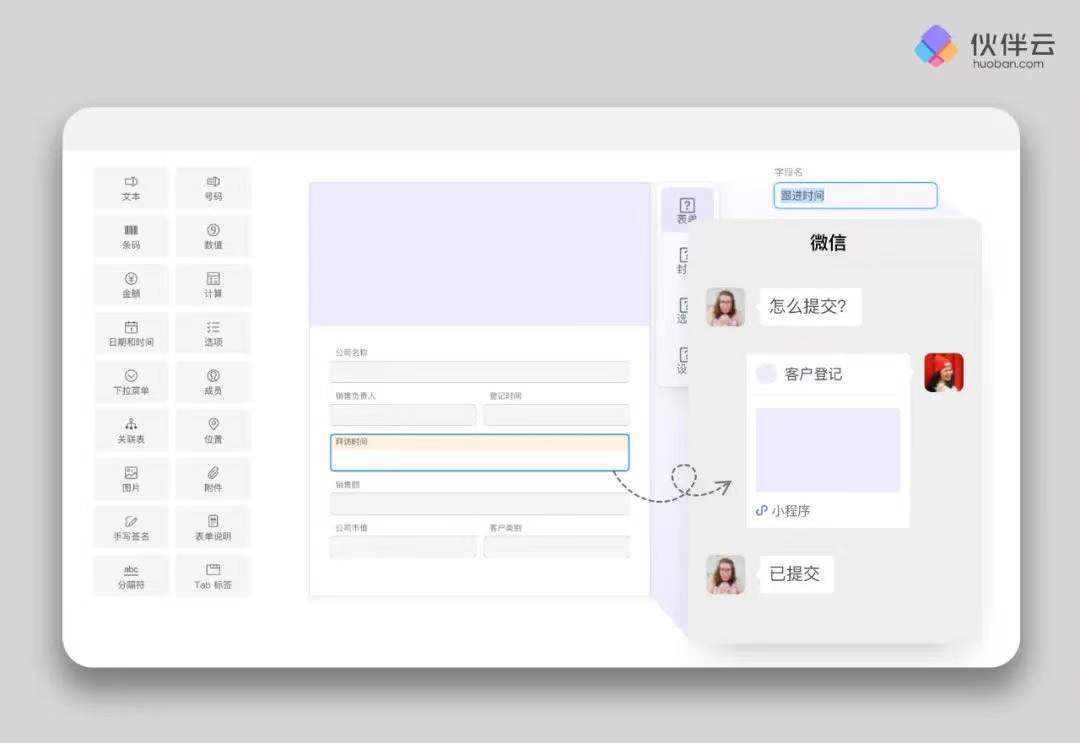
Task: Select the 选项 (Options) checklist field
Action: pos(213,333)
